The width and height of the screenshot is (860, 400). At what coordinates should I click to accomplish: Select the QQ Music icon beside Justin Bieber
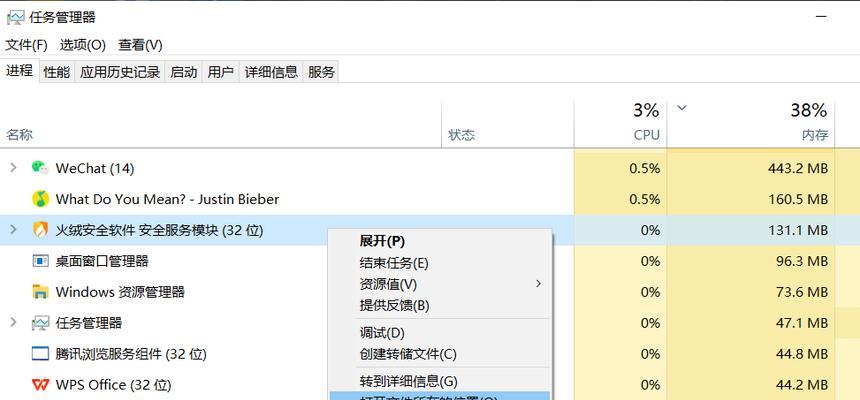point(40,199)
